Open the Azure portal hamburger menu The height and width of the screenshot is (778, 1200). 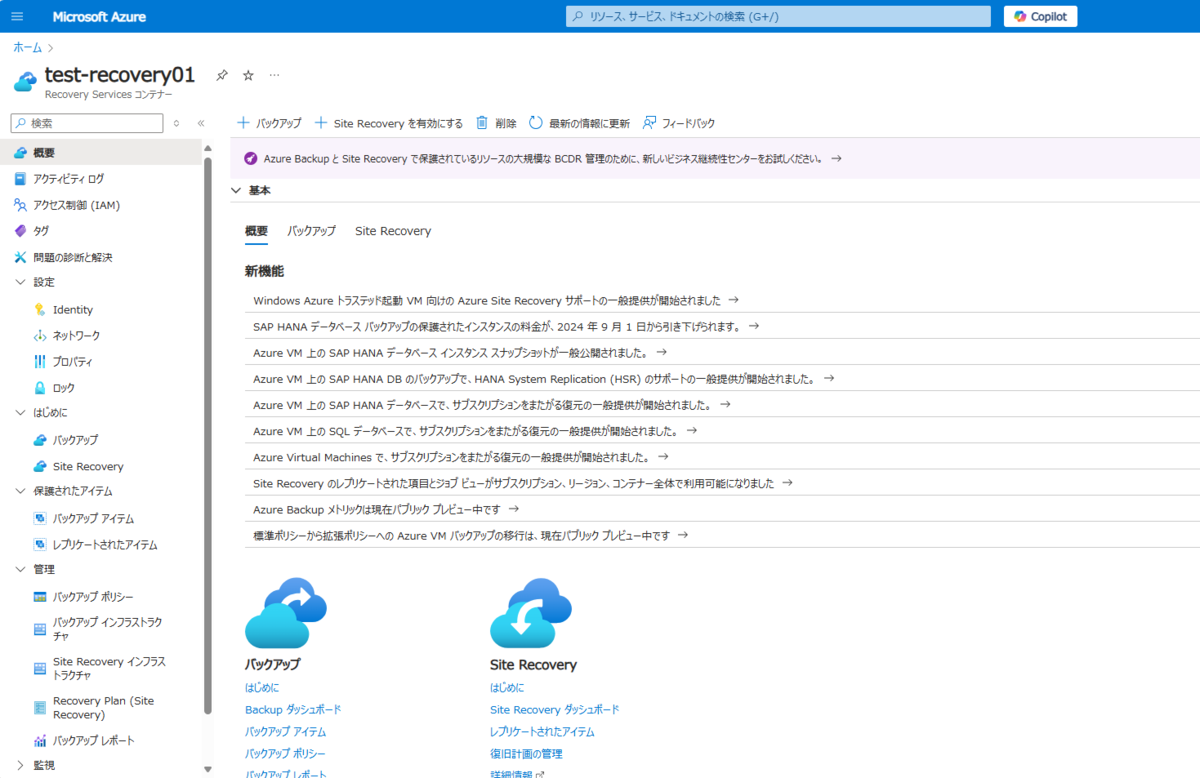tap(18, 17)
